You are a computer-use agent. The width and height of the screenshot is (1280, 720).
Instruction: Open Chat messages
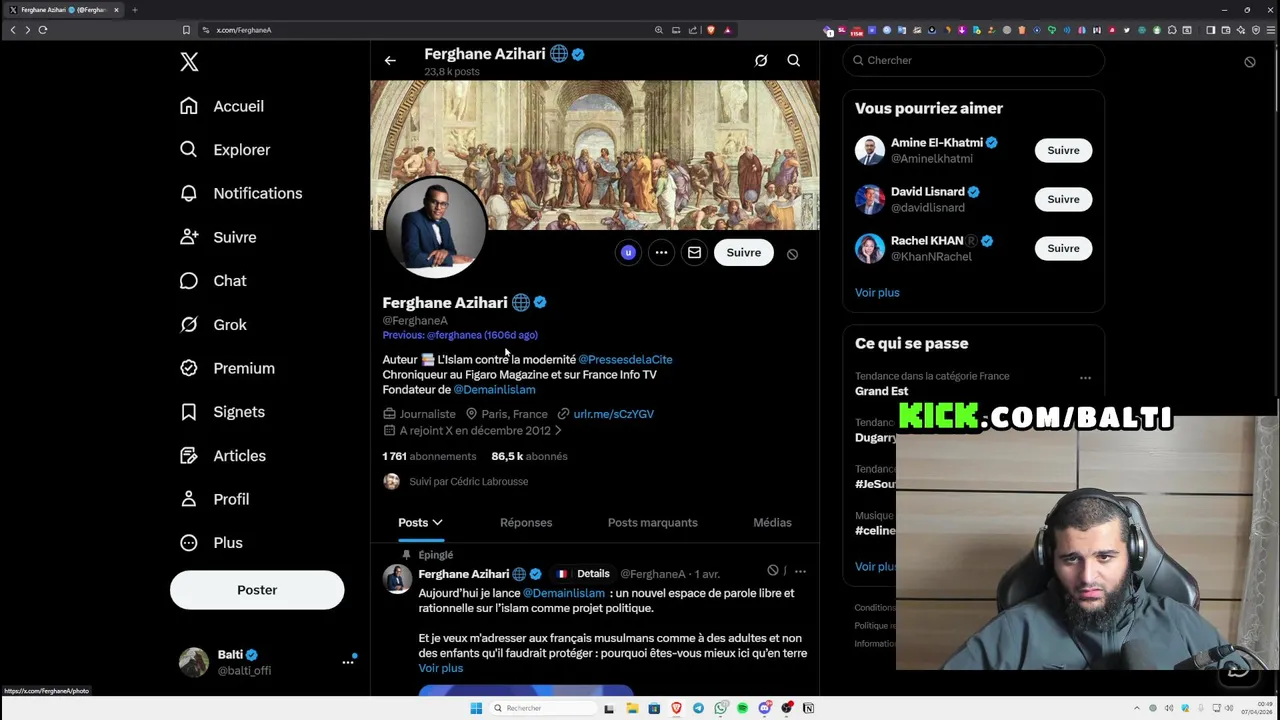click(x=213, y=281)
